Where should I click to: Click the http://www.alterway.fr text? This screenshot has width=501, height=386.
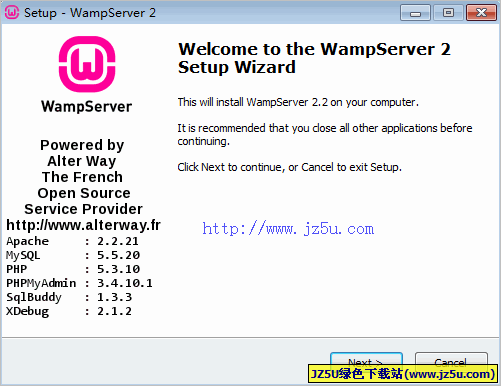pyautogui.click(x=83, y=225)
